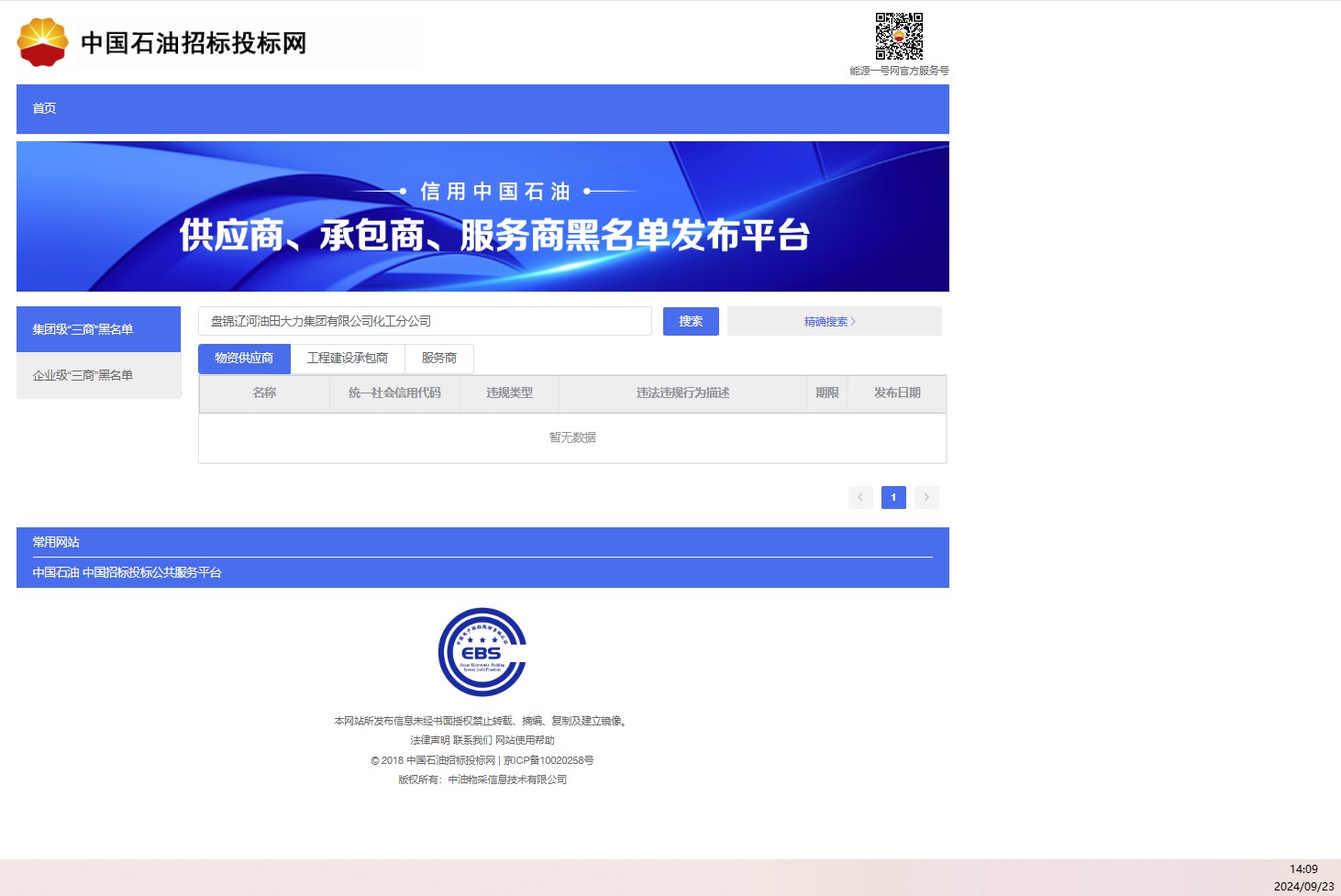Click the 能源一号网官方服务号 caption
The width and height of the screenshot is (1341, 896).
point(899,71)
